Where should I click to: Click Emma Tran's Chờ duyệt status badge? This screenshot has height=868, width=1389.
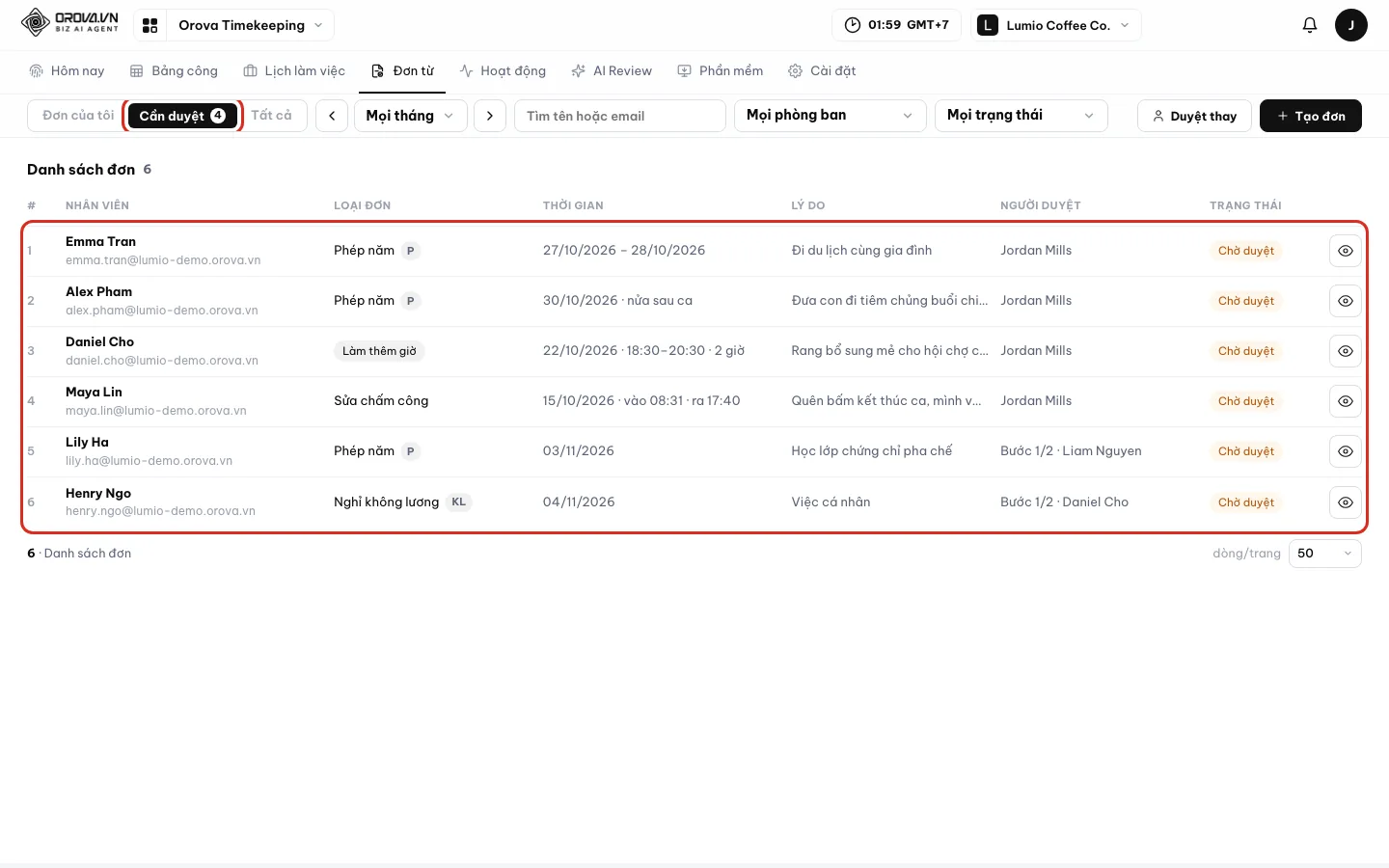pos(1245,251)
